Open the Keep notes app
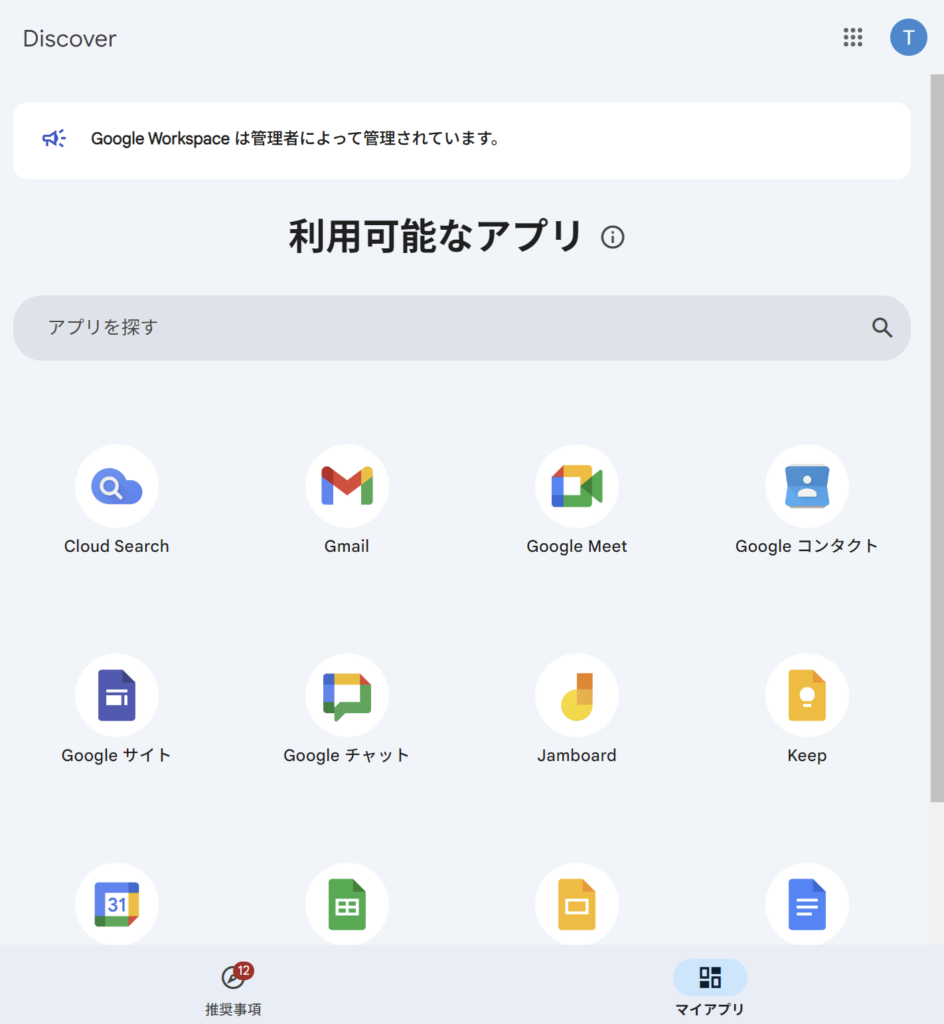Viewport: 944px width, 1024px height. tap(807, 696)
